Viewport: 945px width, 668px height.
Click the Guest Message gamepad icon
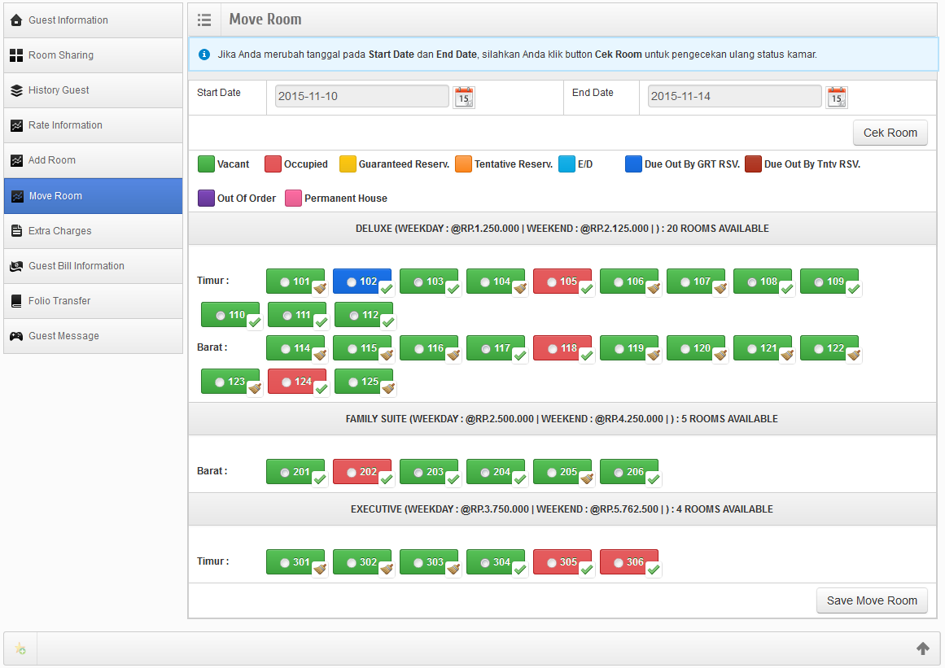[x=16, y=336]
